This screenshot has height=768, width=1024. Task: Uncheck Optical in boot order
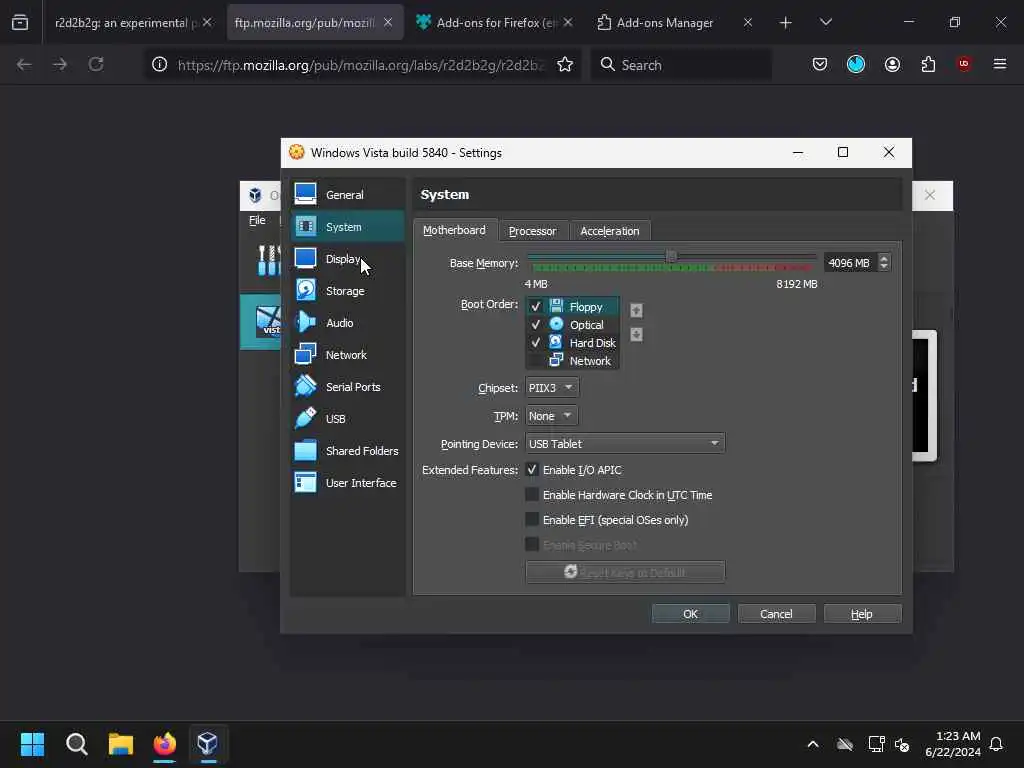click(x=536, y=325)
